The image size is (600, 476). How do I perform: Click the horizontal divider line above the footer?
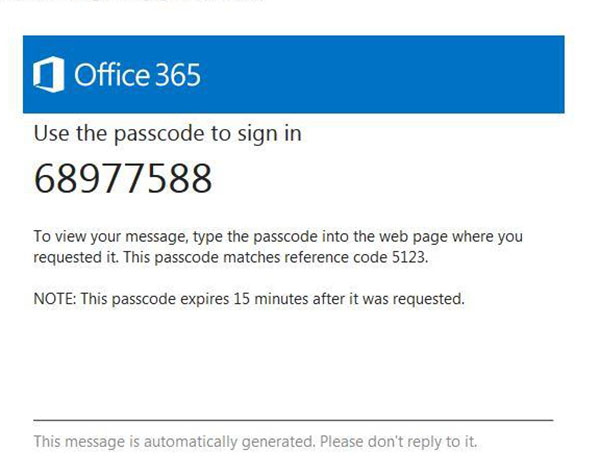pos(293,420)
